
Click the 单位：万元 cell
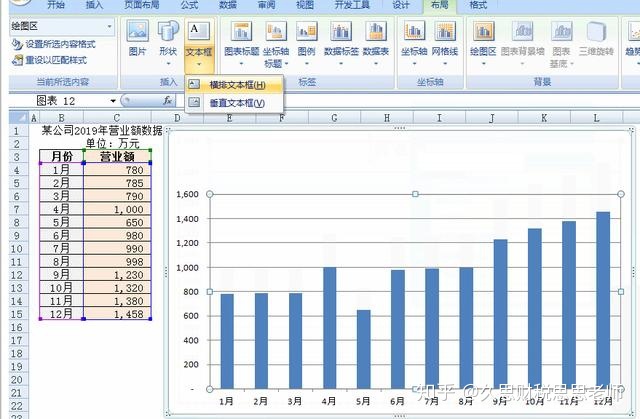tap(113, 143)
